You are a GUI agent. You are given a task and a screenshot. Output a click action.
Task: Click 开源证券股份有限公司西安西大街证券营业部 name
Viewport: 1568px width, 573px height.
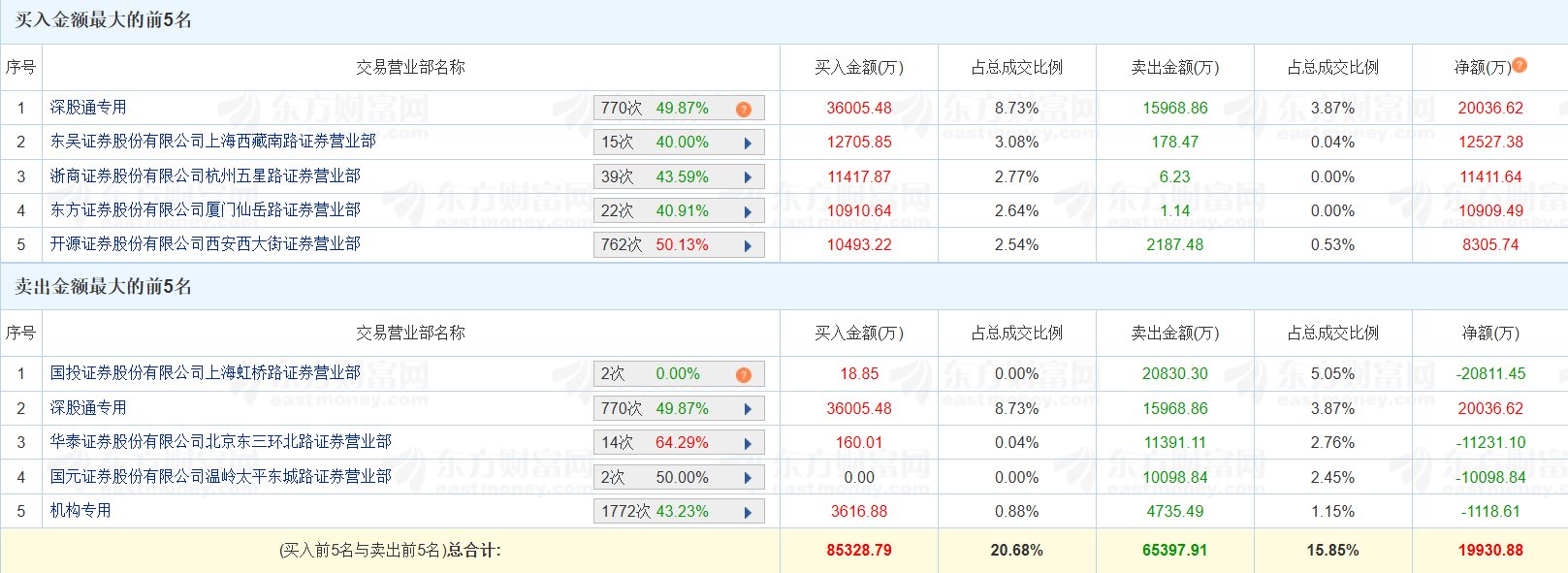(x=206, y=244)
